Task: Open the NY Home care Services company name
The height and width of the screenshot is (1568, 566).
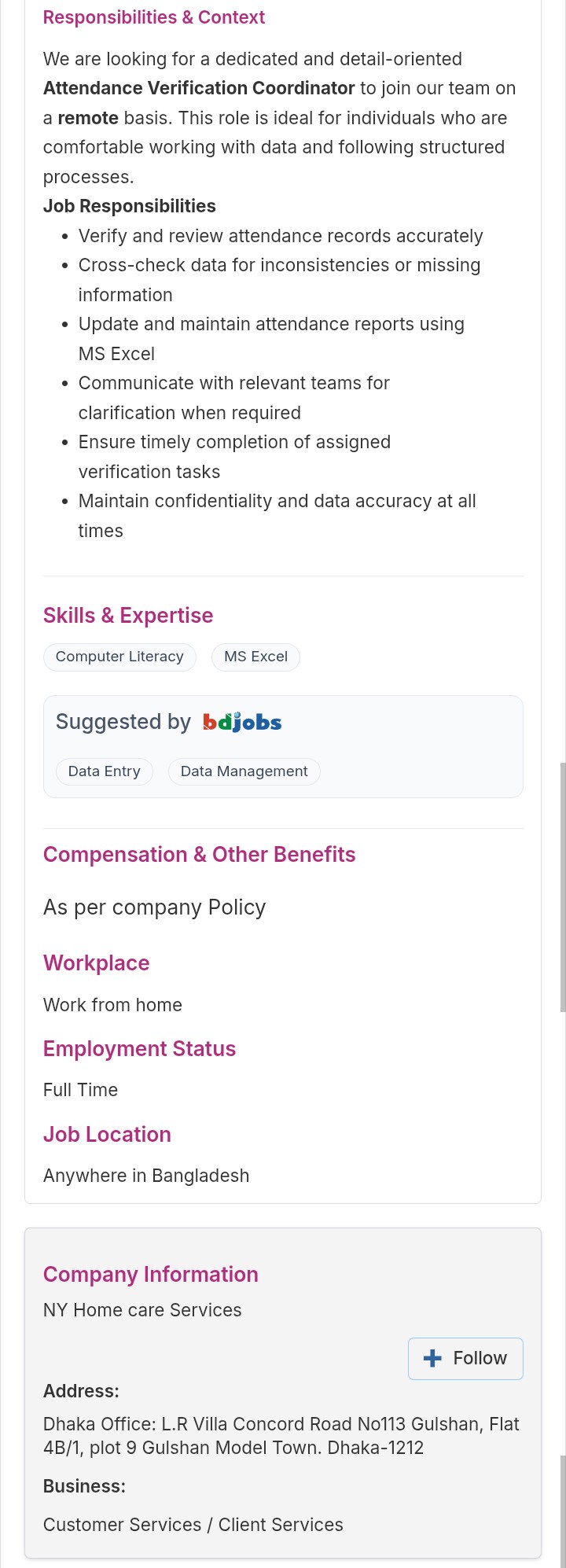Action: (142, 1310)
